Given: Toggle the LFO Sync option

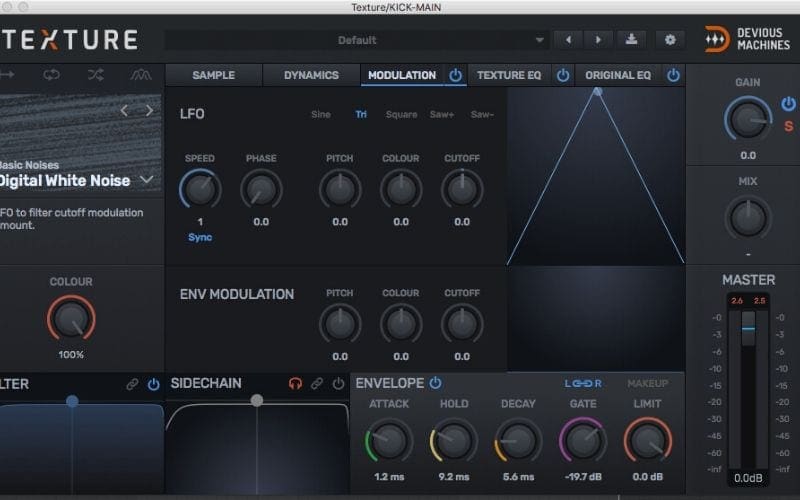Looking at the screenshot, I should coord(200,237).
